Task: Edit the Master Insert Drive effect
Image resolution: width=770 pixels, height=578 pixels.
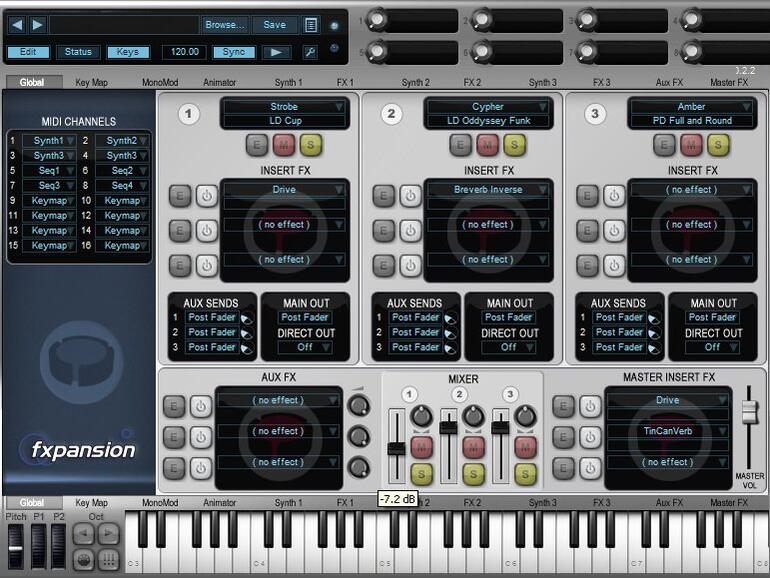Action: point(563,406)
